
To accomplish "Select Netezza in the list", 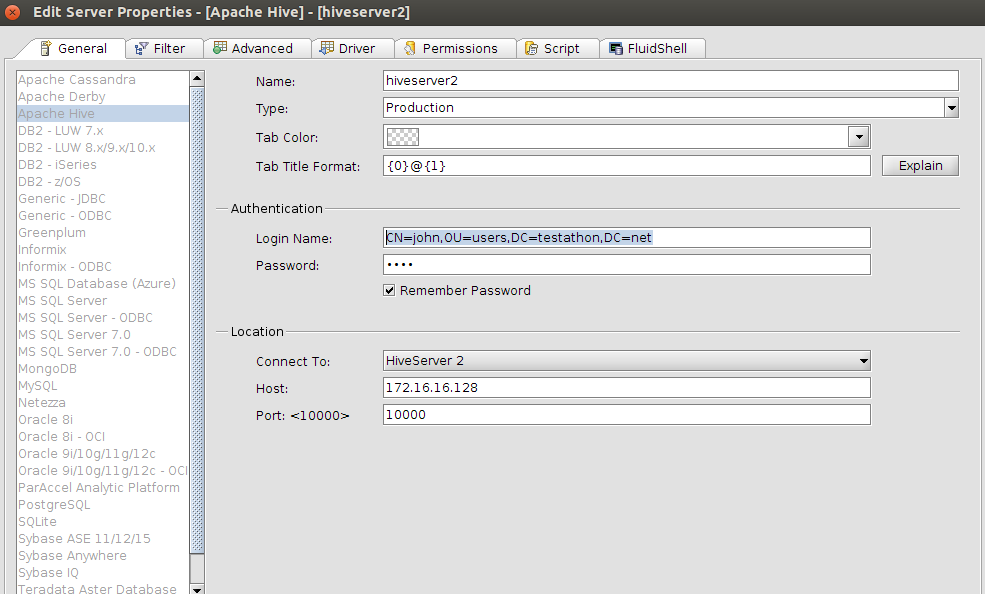I will pyautogui.click(x=102, y=402).
